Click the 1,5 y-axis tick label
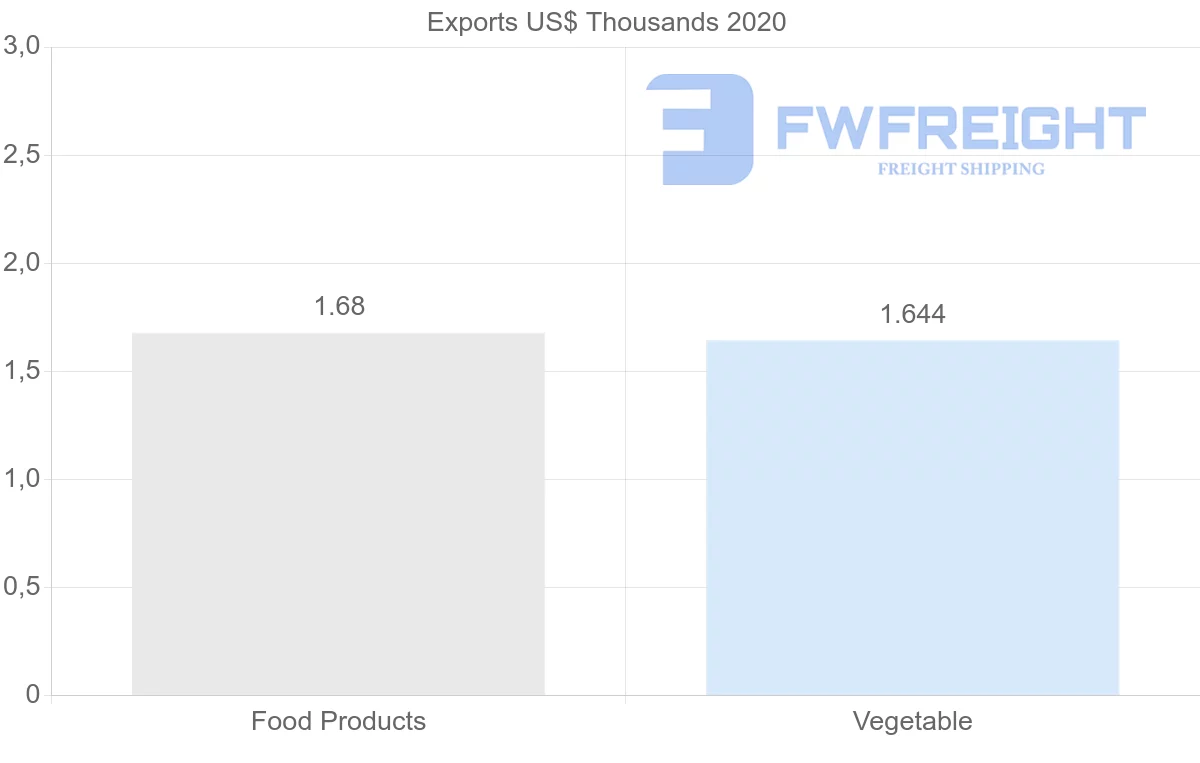 21,371
